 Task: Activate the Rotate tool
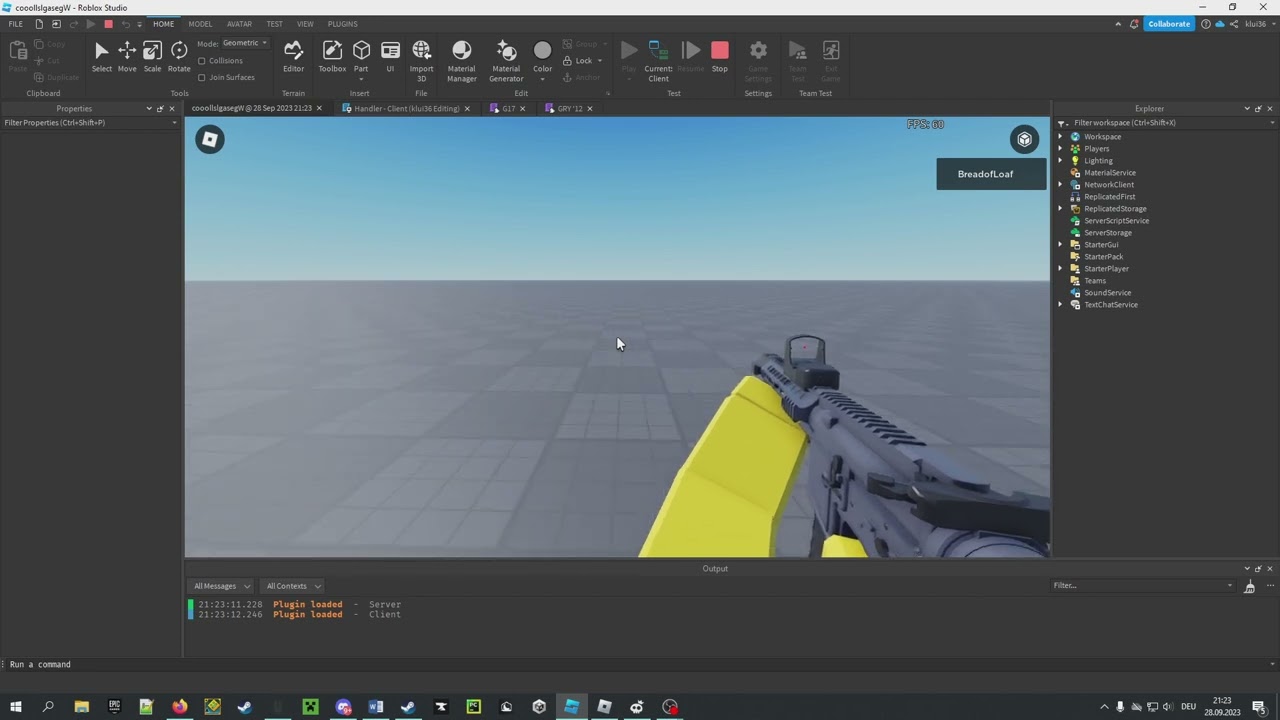coord(179,57)
